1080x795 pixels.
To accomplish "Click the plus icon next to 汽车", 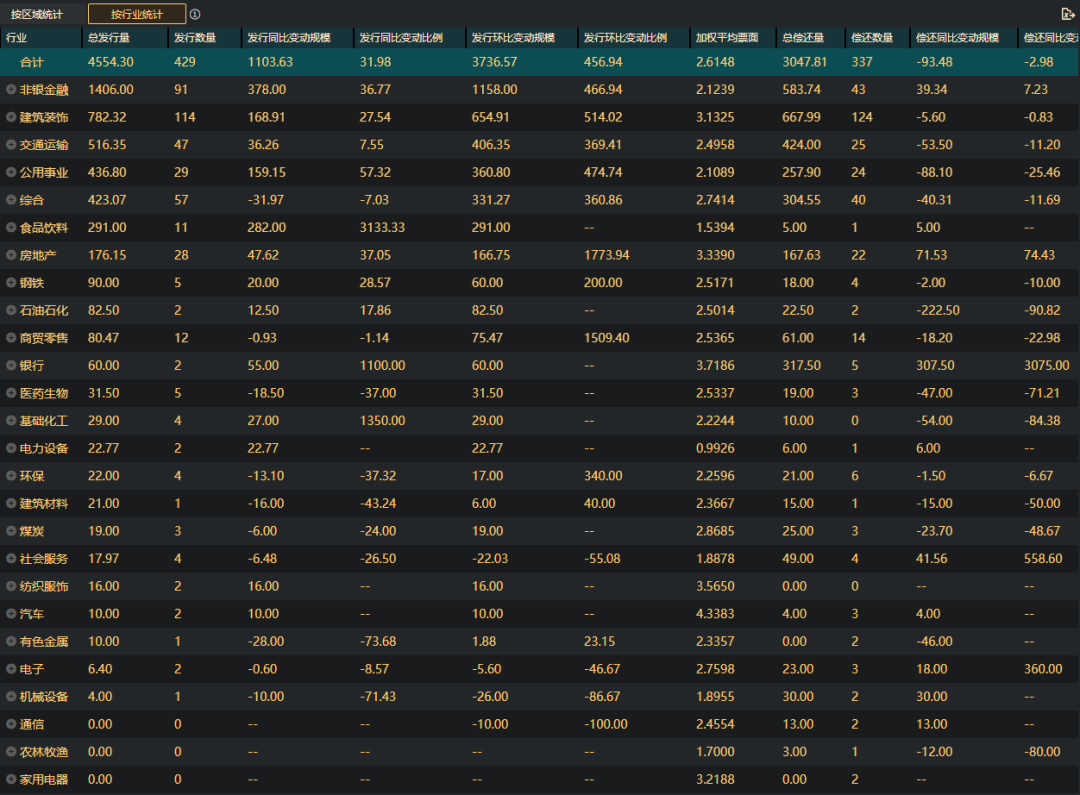I will coord(11,614).
